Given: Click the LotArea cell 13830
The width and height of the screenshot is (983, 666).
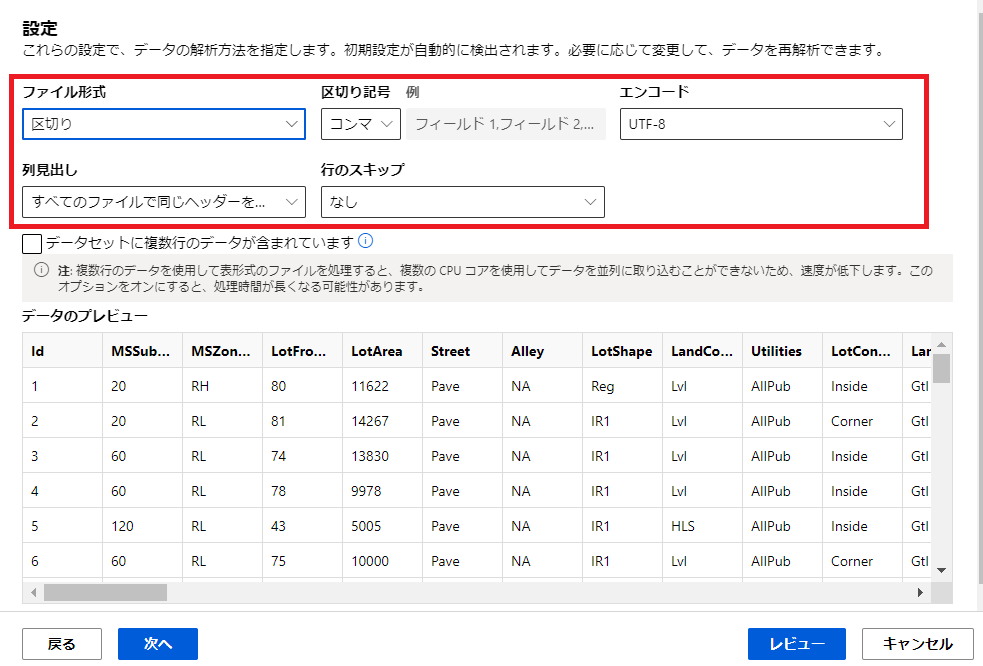Looking at the screenshot, I should [382, 456].
